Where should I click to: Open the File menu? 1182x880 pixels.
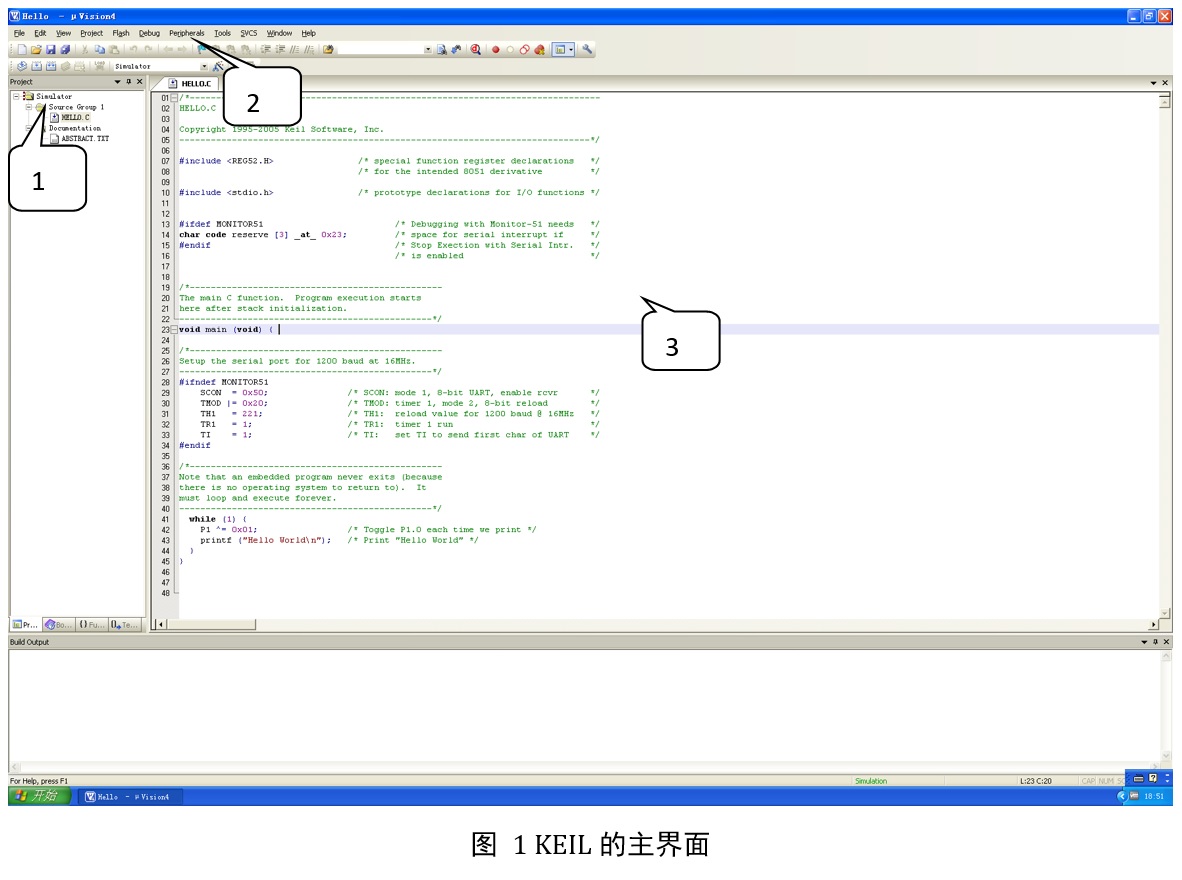click(x=19, y=33)
